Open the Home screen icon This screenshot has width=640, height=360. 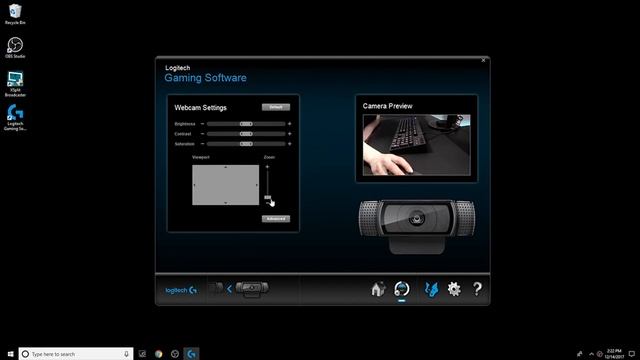378,289
